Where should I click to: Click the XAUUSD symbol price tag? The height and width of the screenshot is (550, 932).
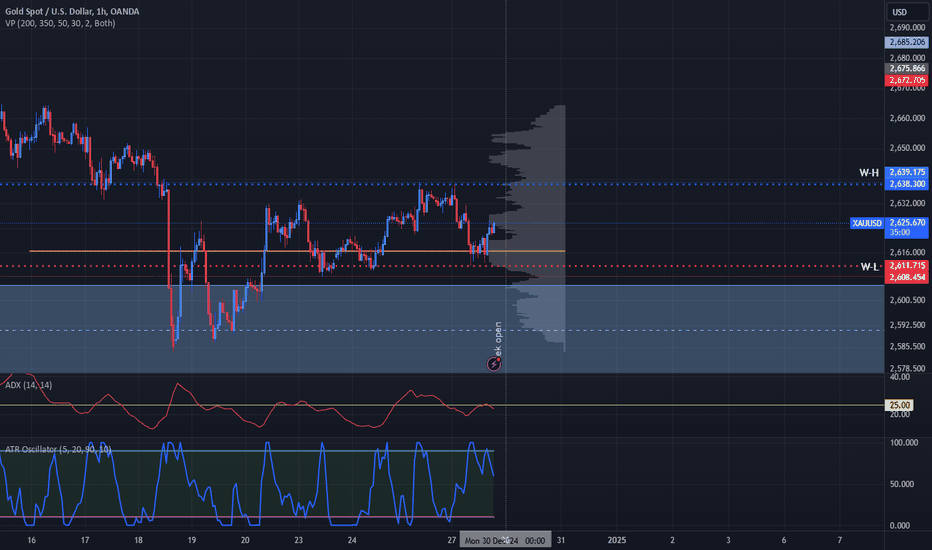[867, 223]
